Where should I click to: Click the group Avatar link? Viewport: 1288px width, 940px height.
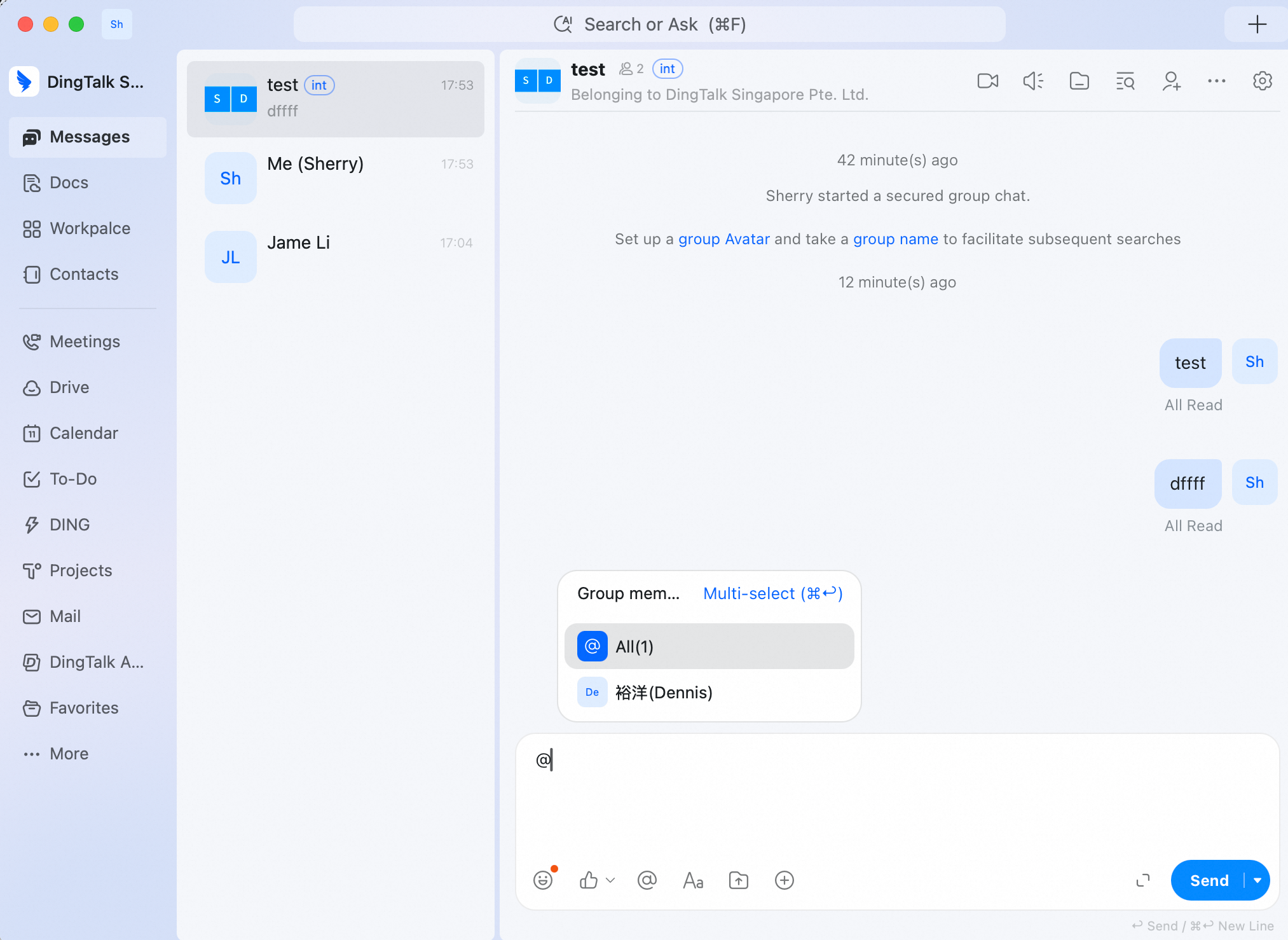tap(724, 239)
